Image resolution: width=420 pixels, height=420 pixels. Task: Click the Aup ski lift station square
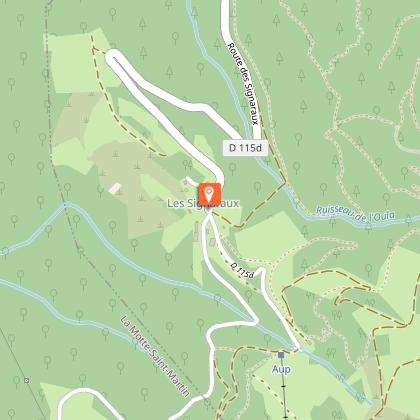pos(281,355)
